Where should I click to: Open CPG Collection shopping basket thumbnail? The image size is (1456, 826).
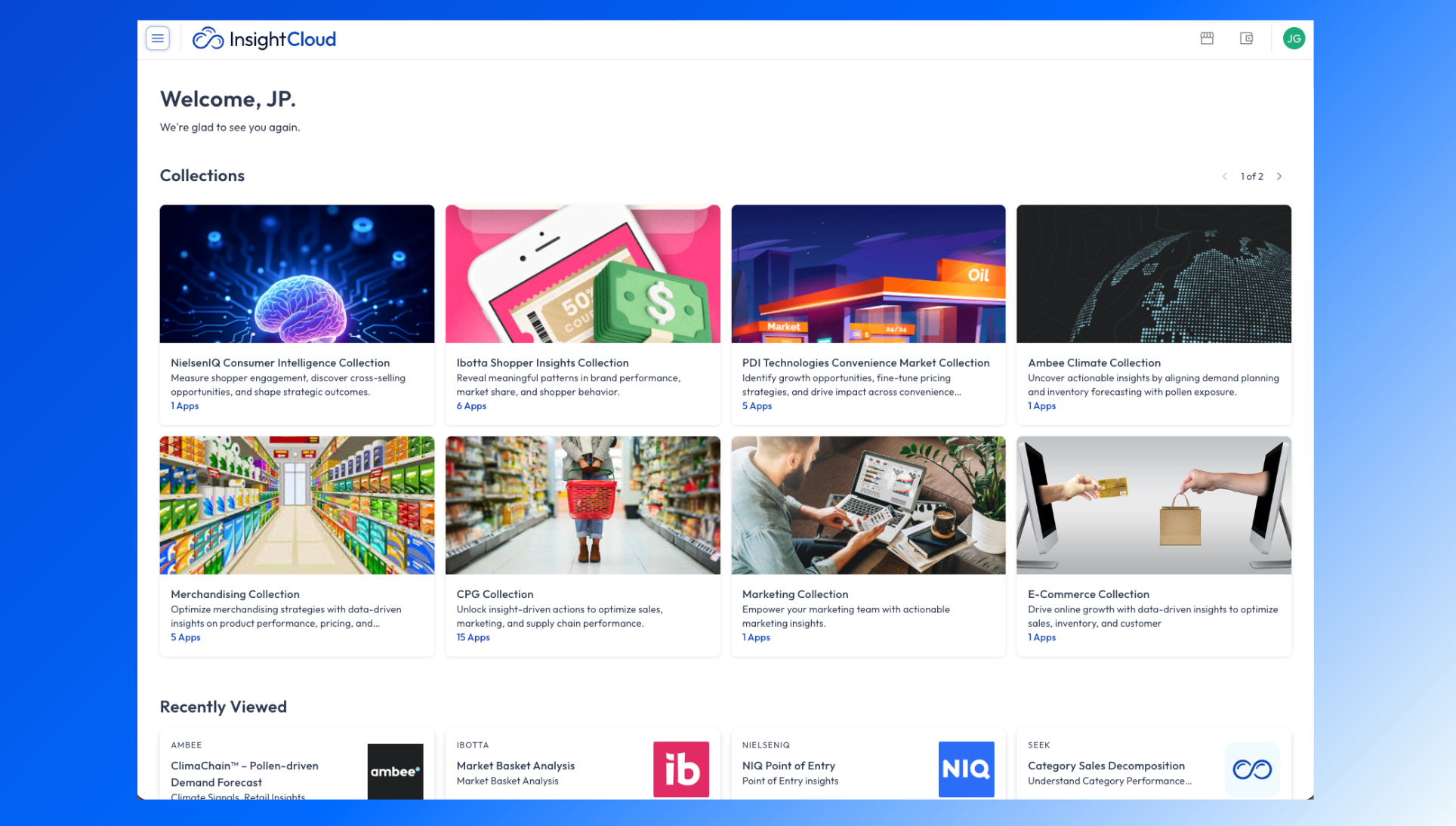(583, 505)
